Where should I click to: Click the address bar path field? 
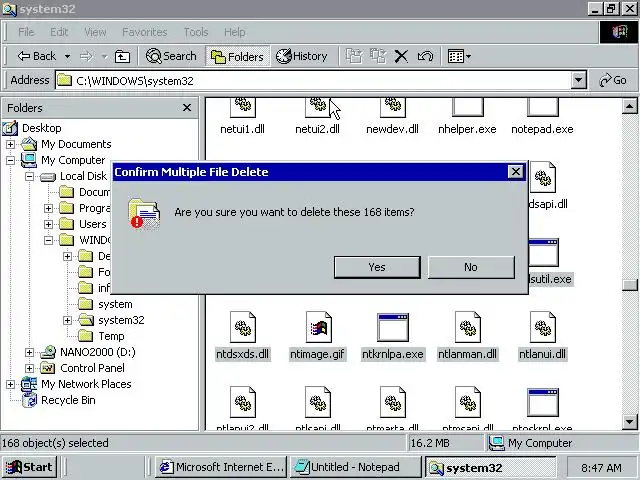point(313,80)
